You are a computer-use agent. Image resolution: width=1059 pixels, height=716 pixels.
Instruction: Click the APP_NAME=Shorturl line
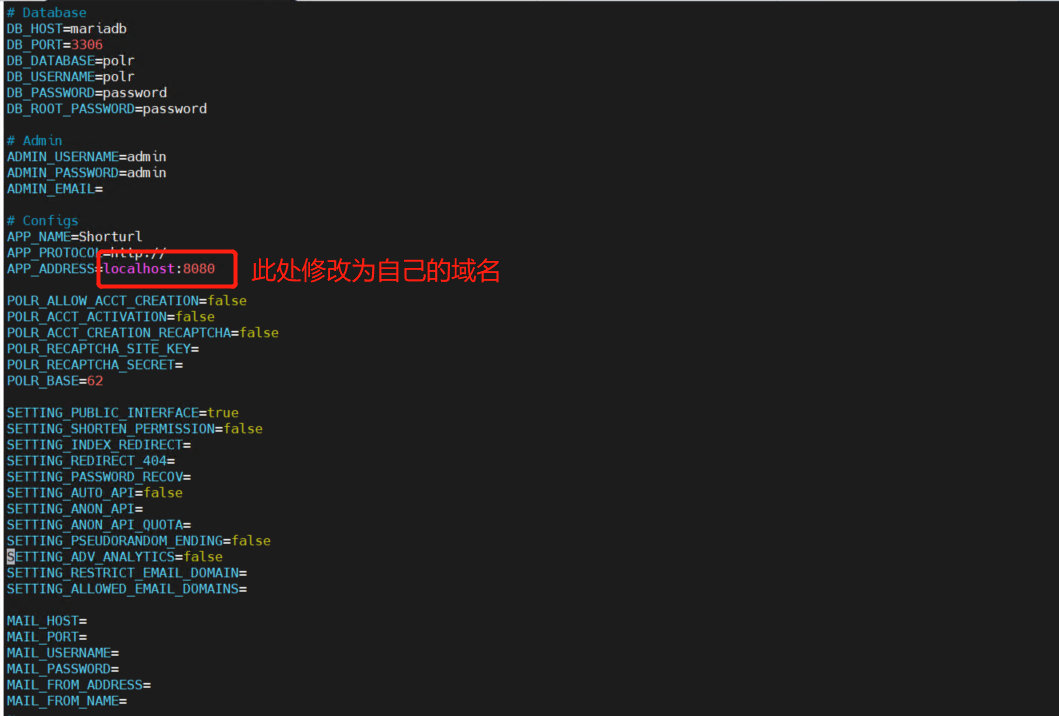point(74,237)
